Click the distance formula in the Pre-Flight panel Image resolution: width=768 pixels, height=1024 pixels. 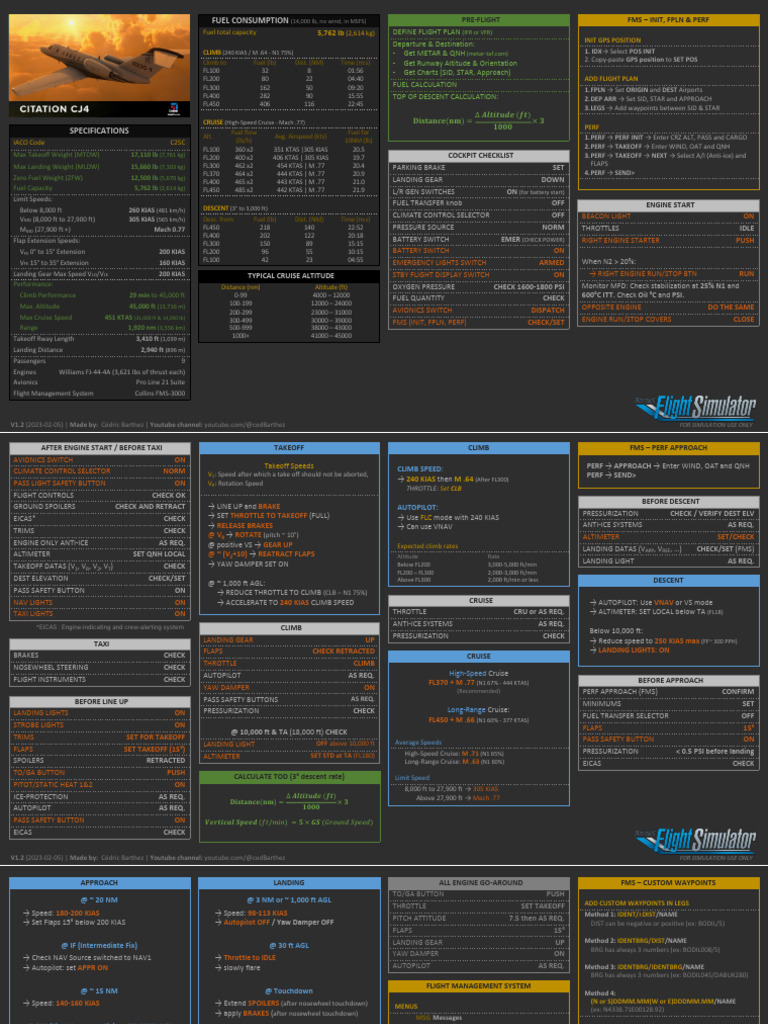pos(479,120)
